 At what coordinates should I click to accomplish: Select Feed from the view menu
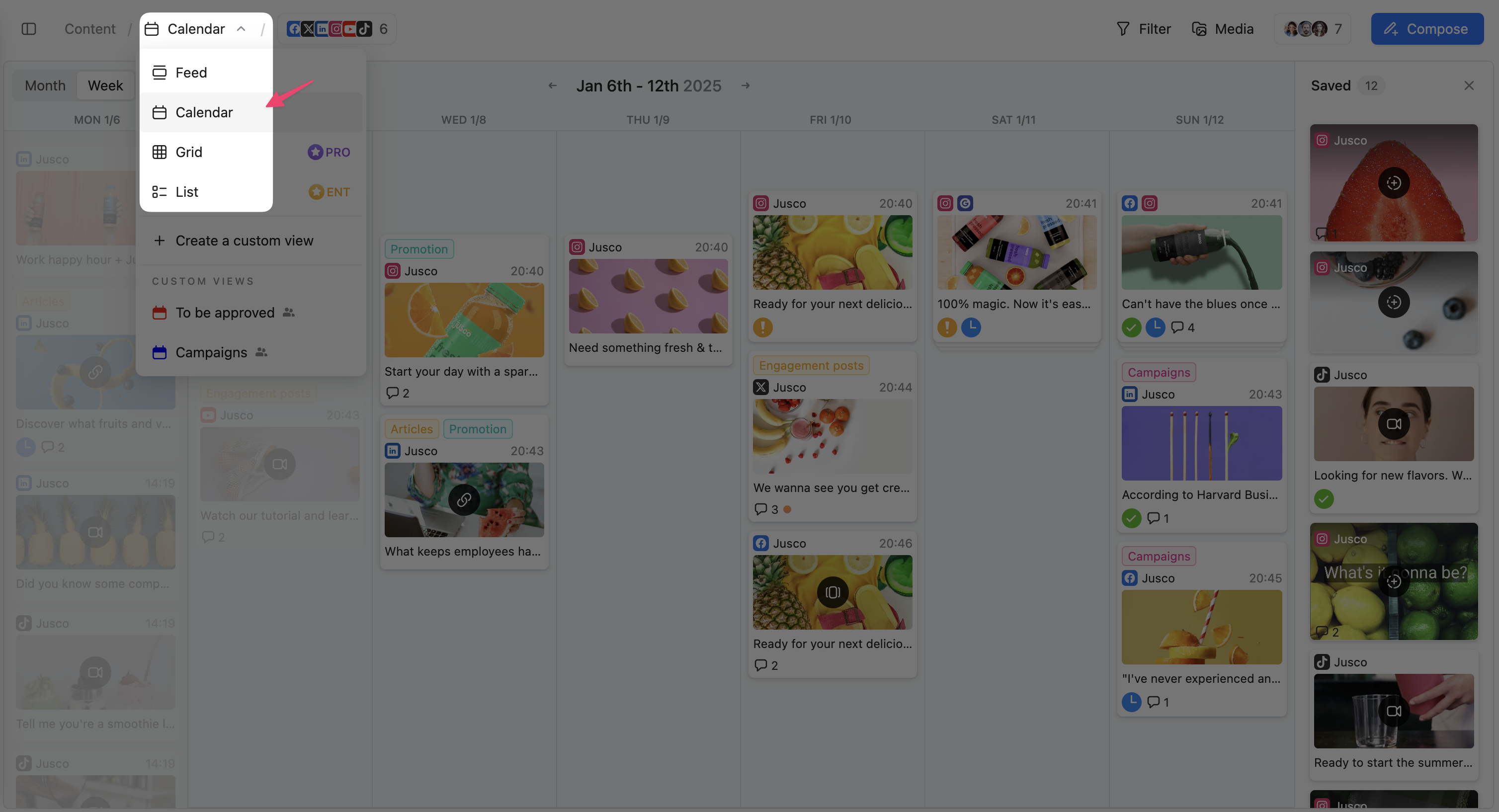pos(191,72)
